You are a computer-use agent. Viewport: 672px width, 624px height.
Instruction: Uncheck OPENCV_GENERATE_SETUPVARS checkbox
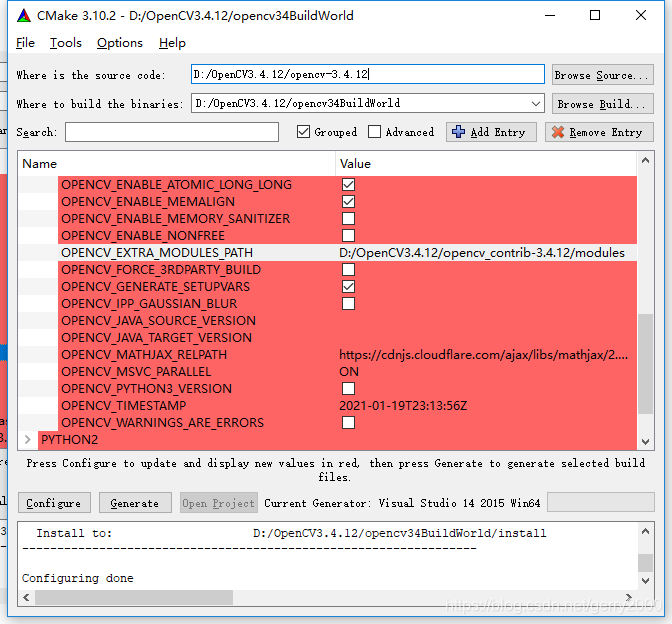click(x=348, y=286)
